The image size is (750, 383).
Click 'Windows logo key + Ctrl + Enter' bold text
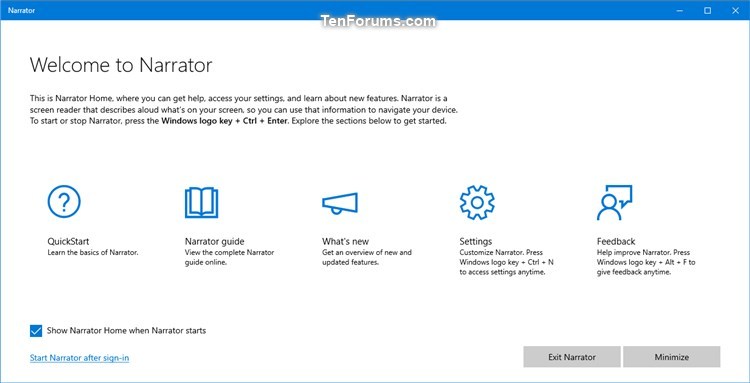pos(225,121)
